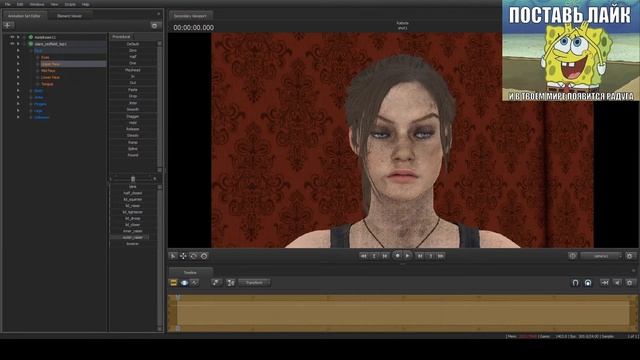Select the outer_raiser control
Viewport: 640px width, 360px height.
pos(133,237)
